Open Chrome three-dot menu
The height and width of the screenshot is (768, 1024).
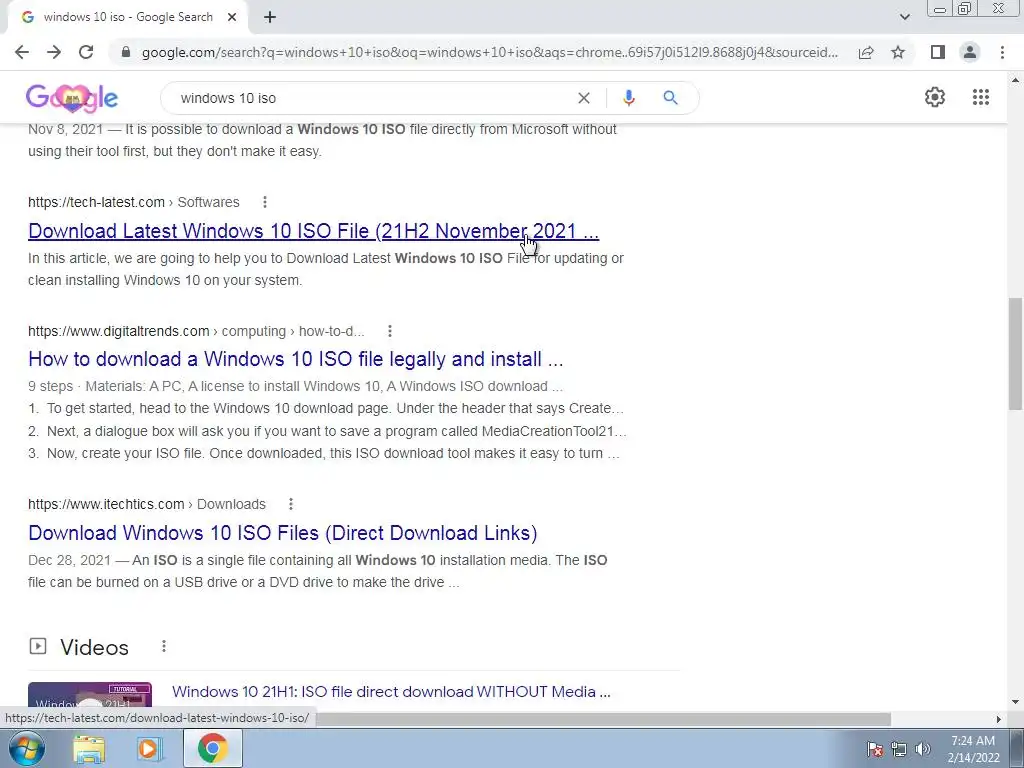pyautogui.click(x=1002, y=52)
